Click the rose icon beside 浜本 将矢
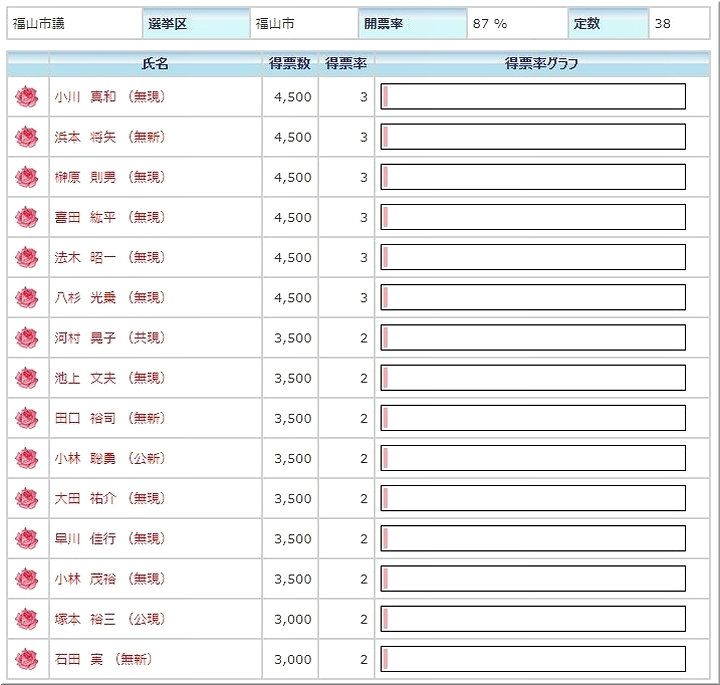The height and width of the screenshot is (685, 720). [27, 137]
